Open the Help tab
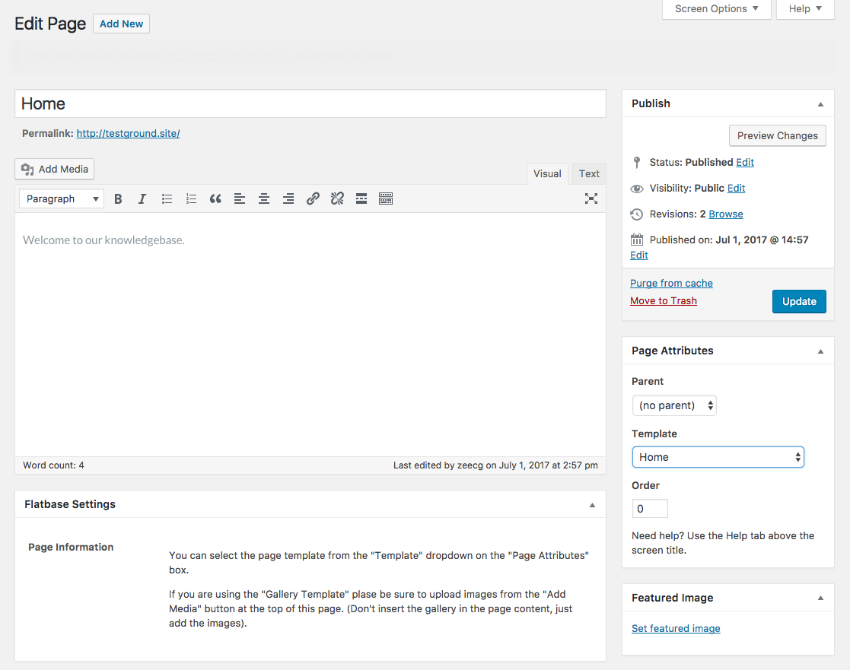The image size is (850, 670). [805, 9]
